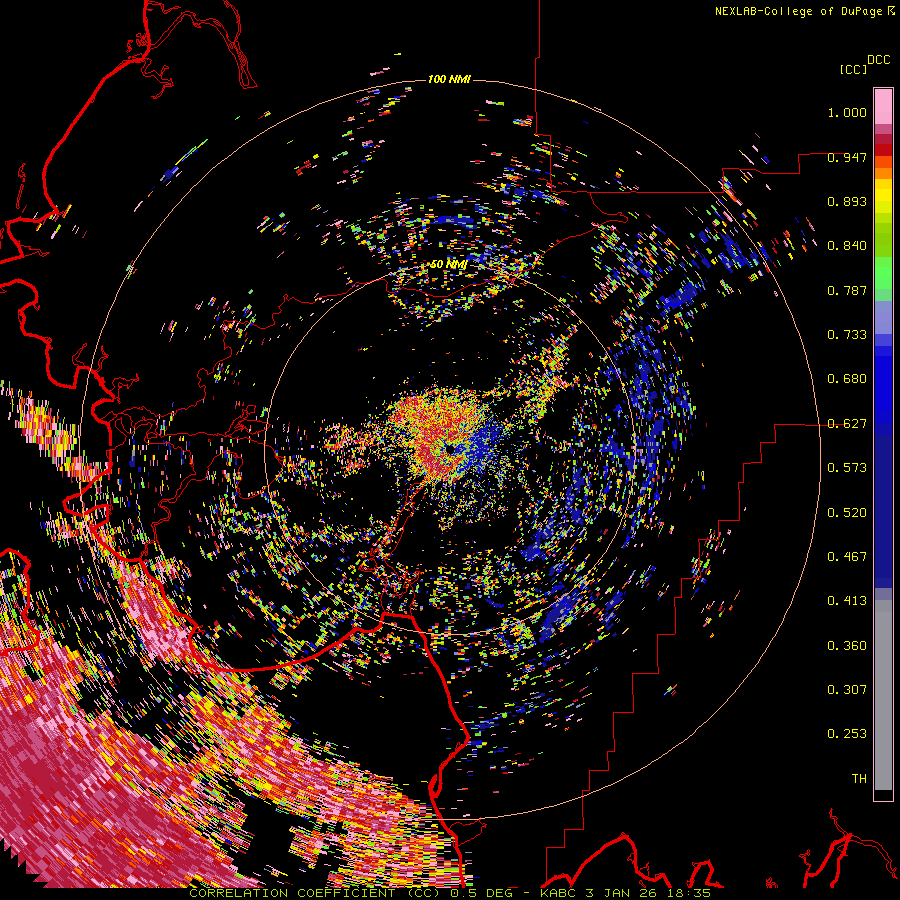
Task: Click the 1.000 legend value
Action: [847, 112]
